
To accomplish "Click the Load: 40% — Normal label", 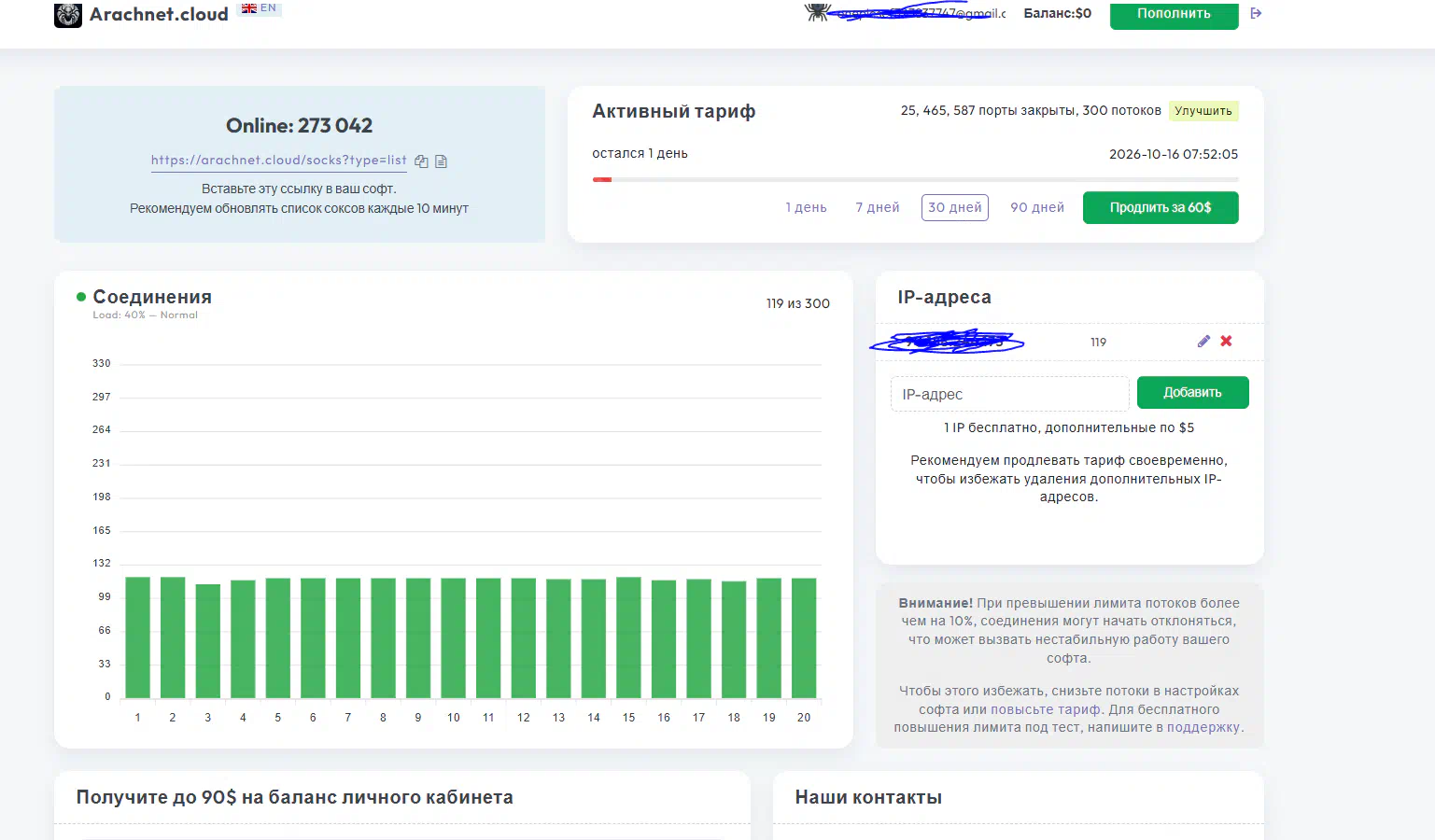I will pyautogui.click(x=145, y=315).
